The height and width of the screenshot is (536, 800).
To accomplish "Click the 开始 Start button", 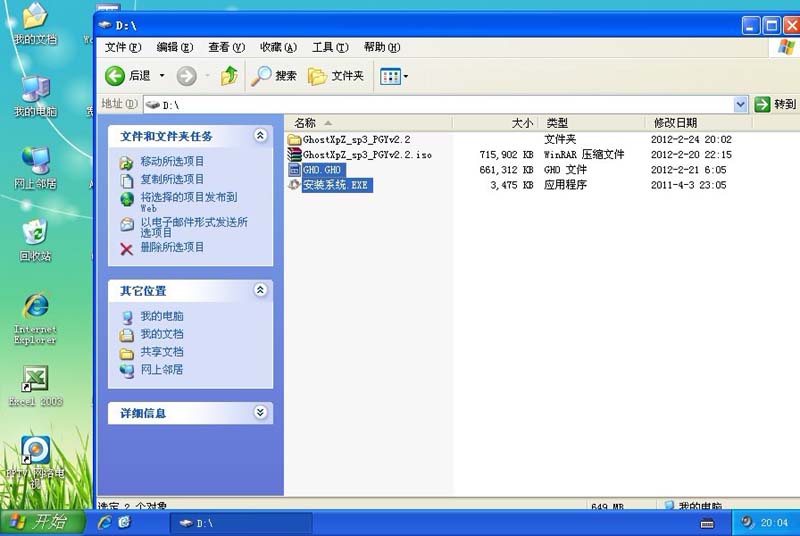I will (42, 522).
